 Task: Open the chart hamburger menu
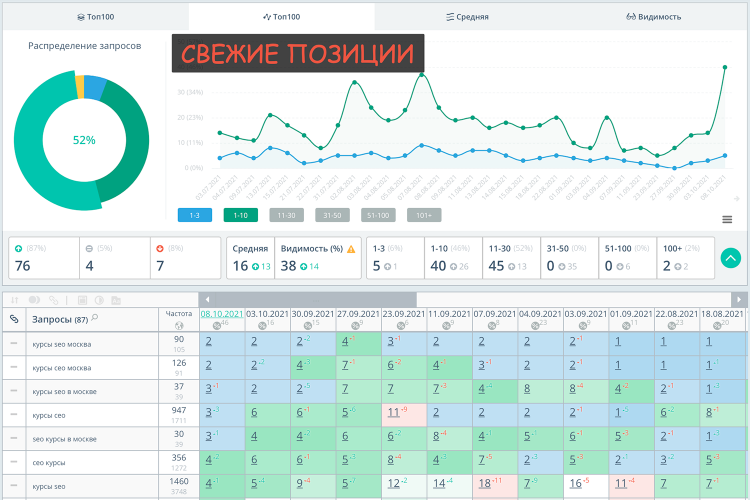pyautogui.click(x=727, y=219)
